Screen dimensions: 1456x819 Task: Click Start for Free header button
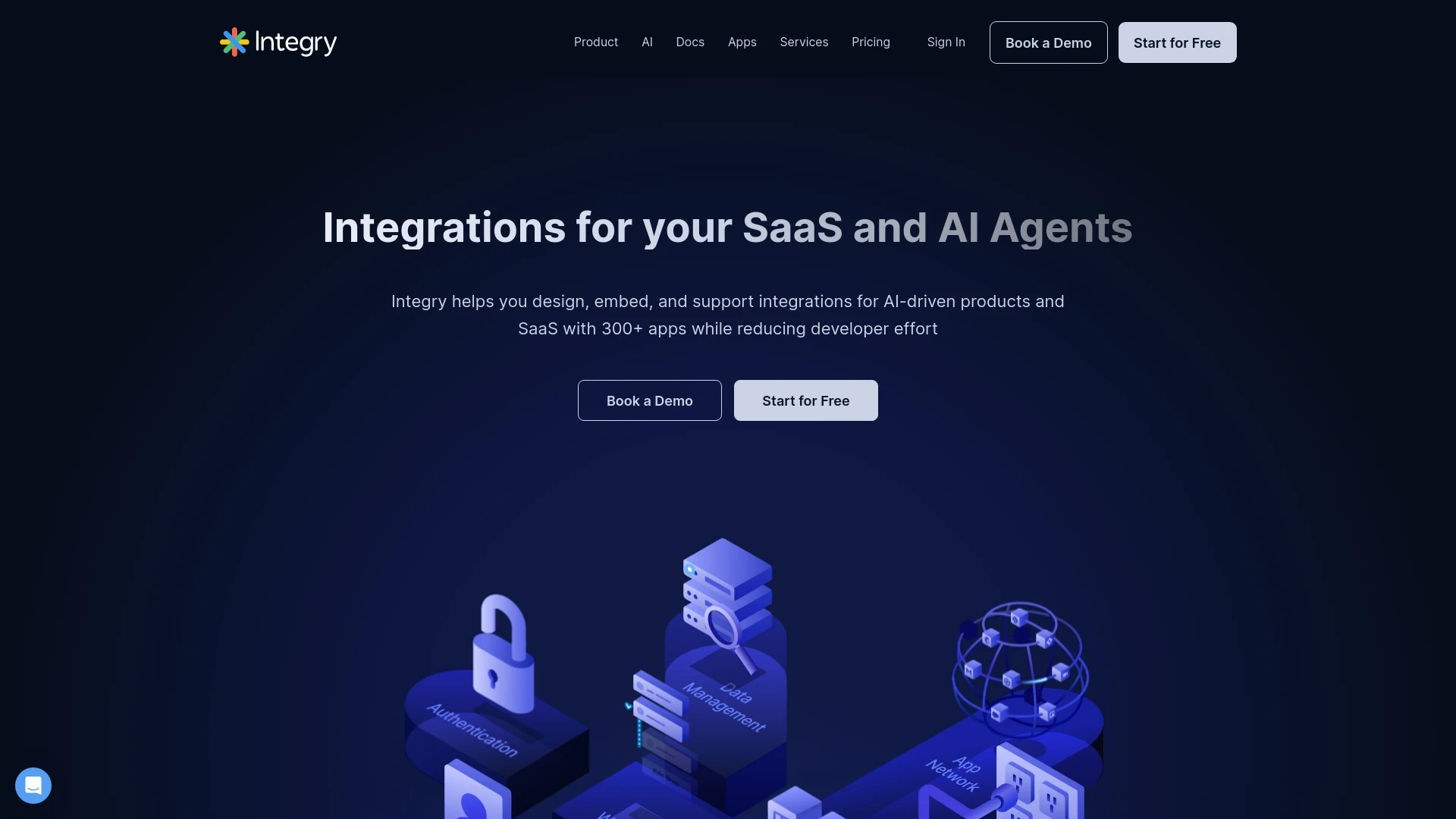coord(1177,42)
